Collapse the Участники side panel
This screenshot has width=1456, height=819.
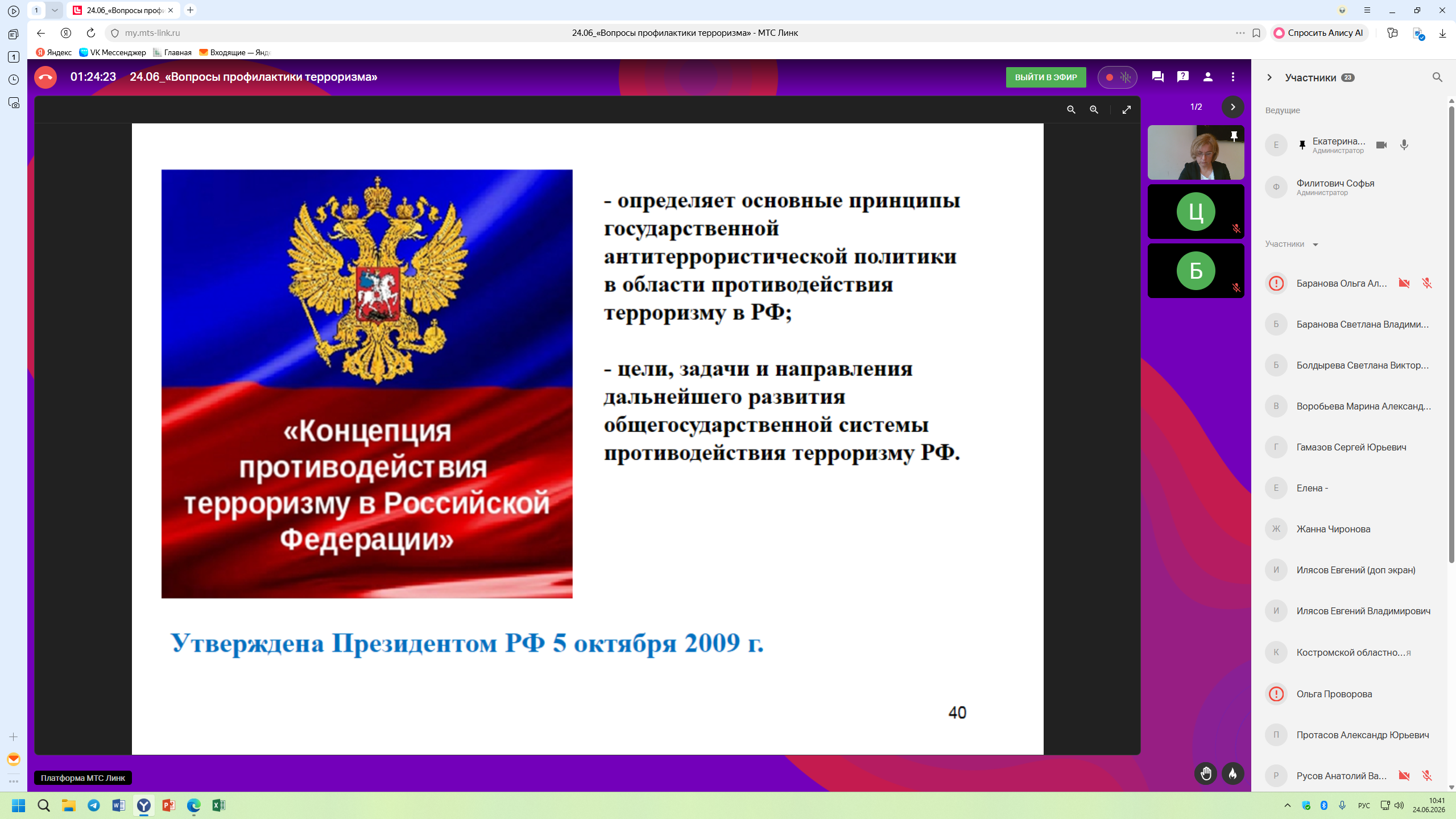(x=1269, y=77)
